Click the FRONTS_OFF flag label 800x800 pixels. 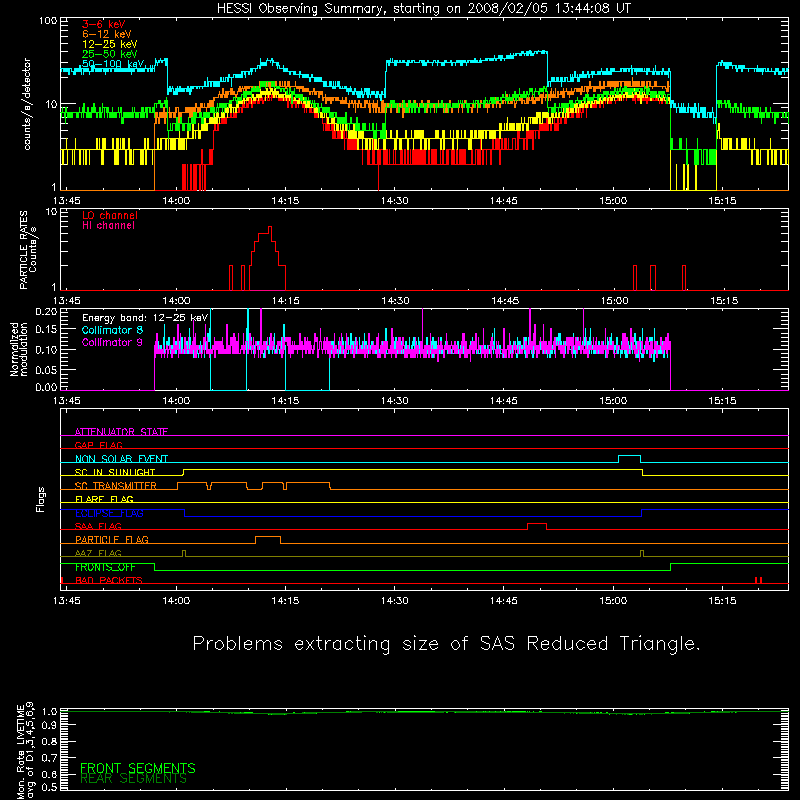click(x=105, y=567)
